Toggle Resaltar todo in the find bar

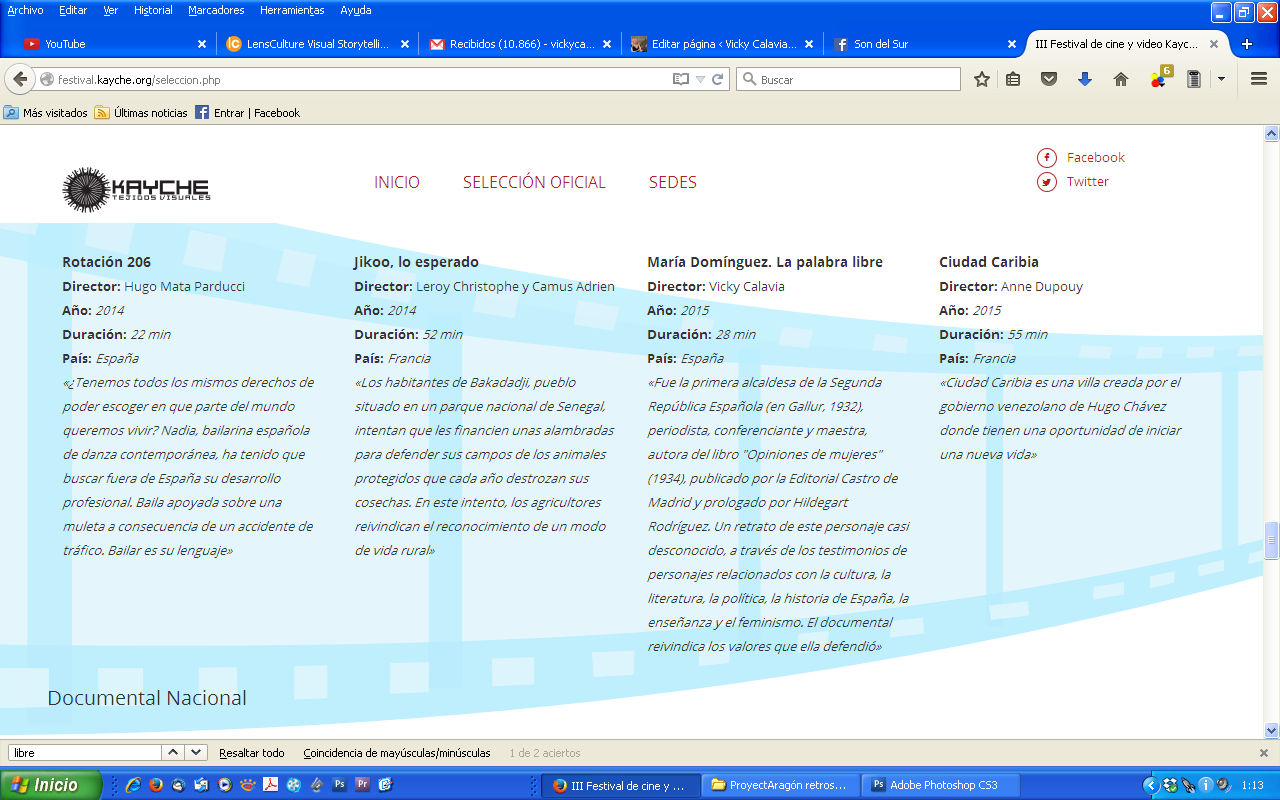(x=251, y=753)
